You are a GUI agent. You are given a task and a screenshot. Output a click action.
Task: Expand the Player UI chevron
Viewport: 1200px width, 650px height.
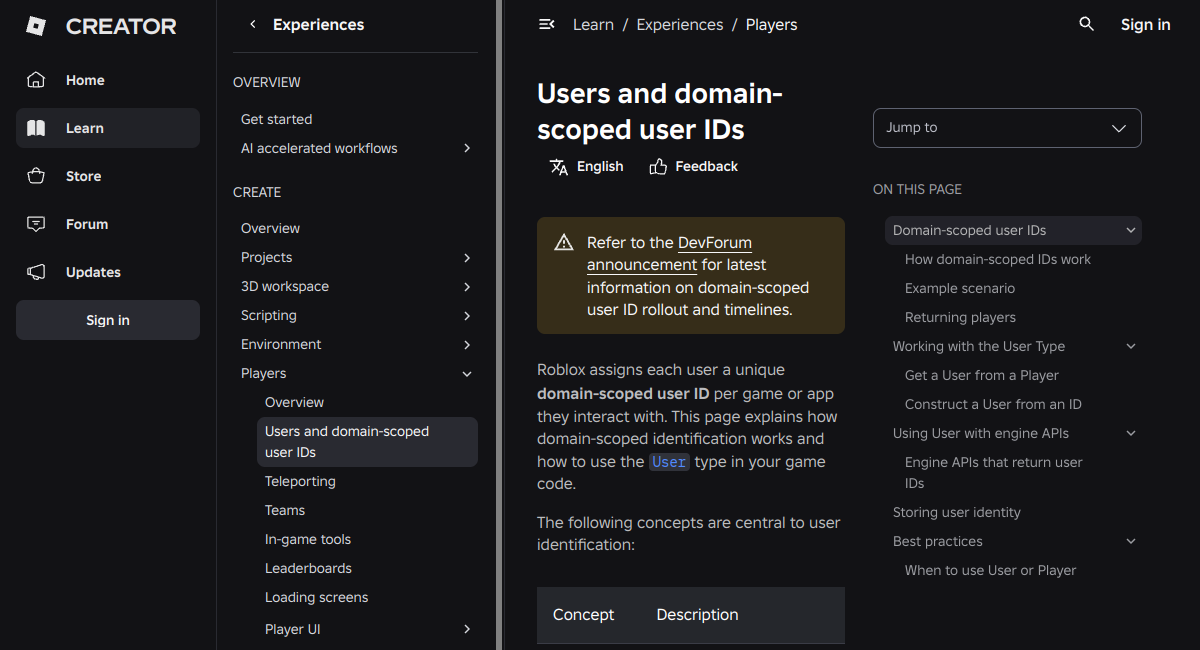click(x=467, y=629)
